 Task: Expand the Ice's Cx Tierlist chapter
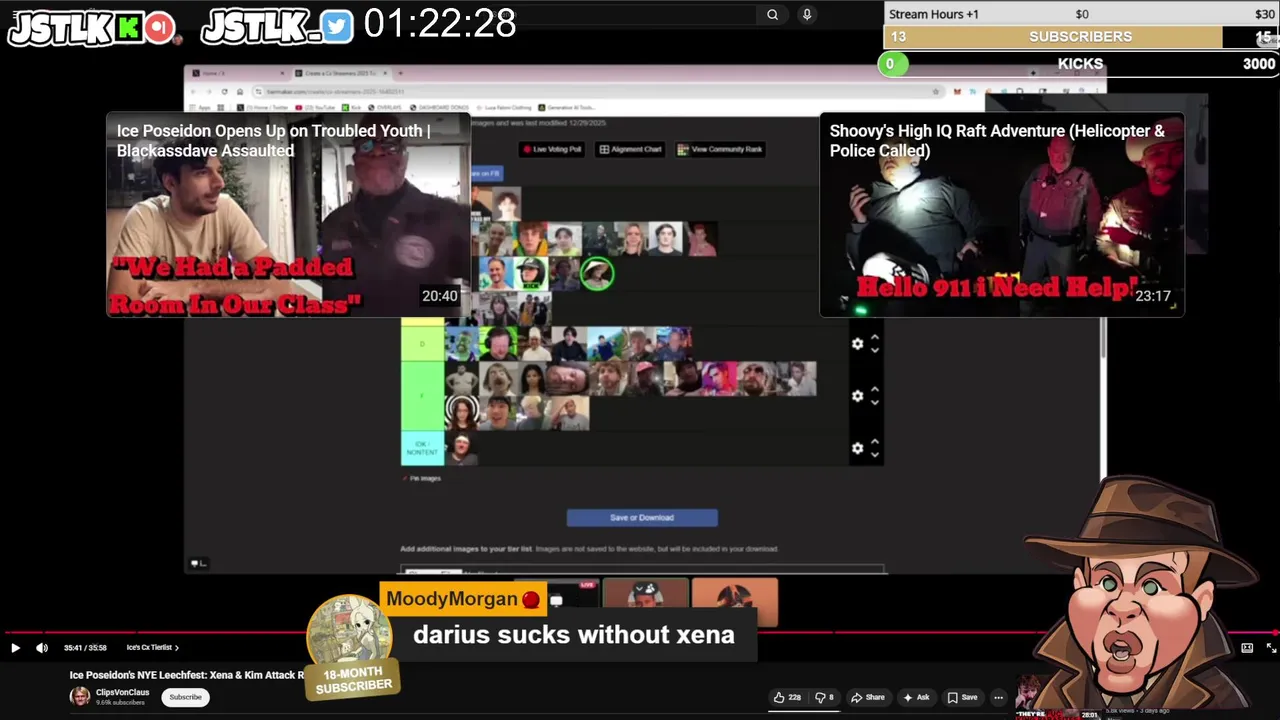[x=152, y=648]
